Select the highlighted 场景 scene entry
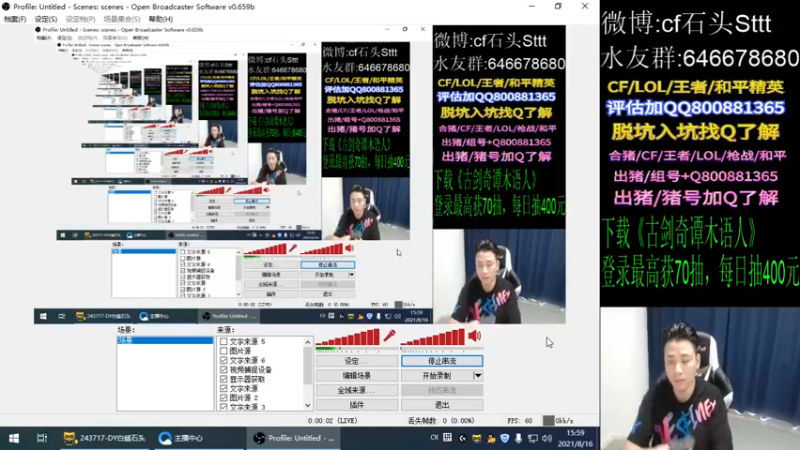Viewport: 800px width, 450px height. click(165, 340)
